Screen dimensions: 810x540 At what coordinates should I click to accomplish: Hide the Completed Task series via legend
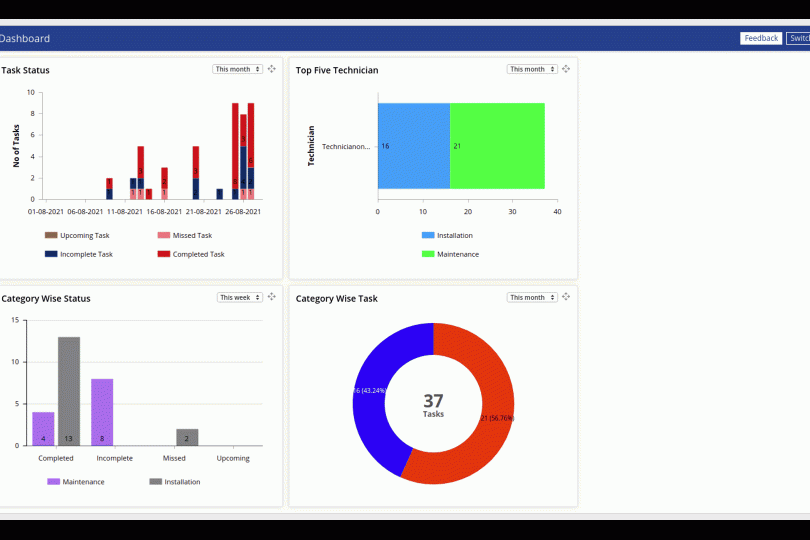(x=191, y=254)
